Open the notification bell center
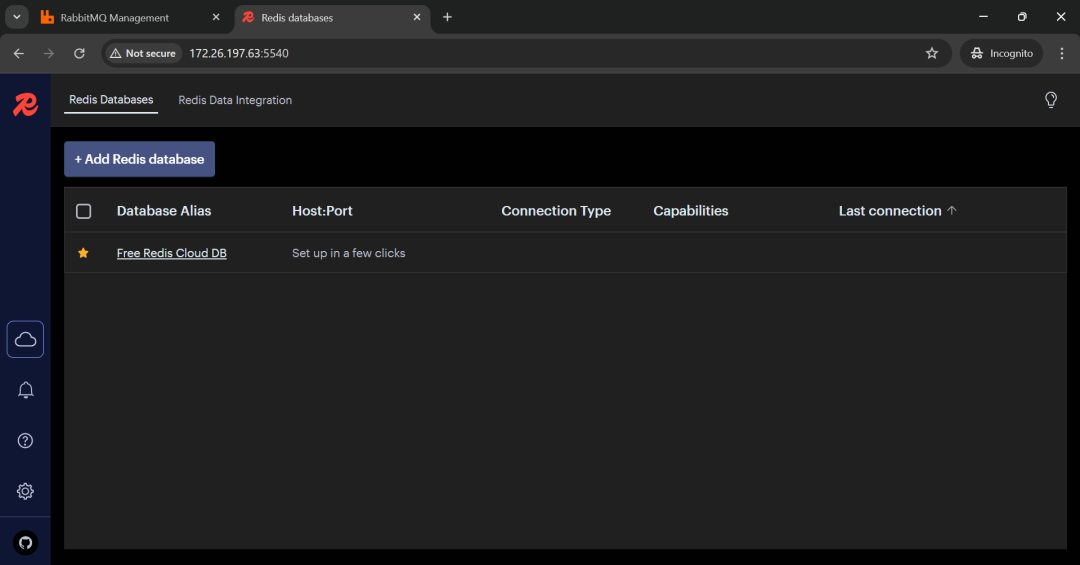 pyautogui.click(x=25, y=390)
